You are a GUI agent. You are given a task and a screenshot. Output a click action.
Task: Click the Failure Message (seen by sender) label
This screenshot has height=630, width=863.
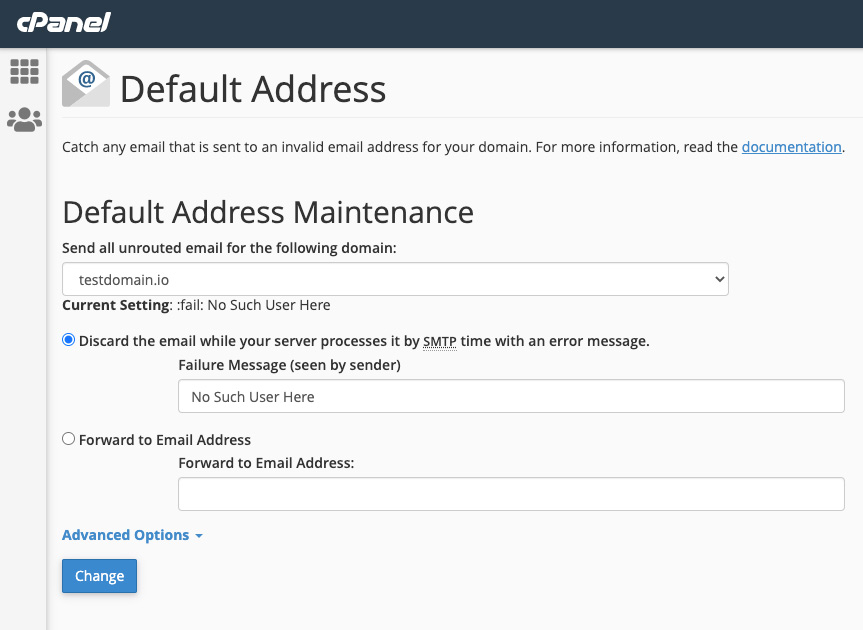[x=289, y=366]
